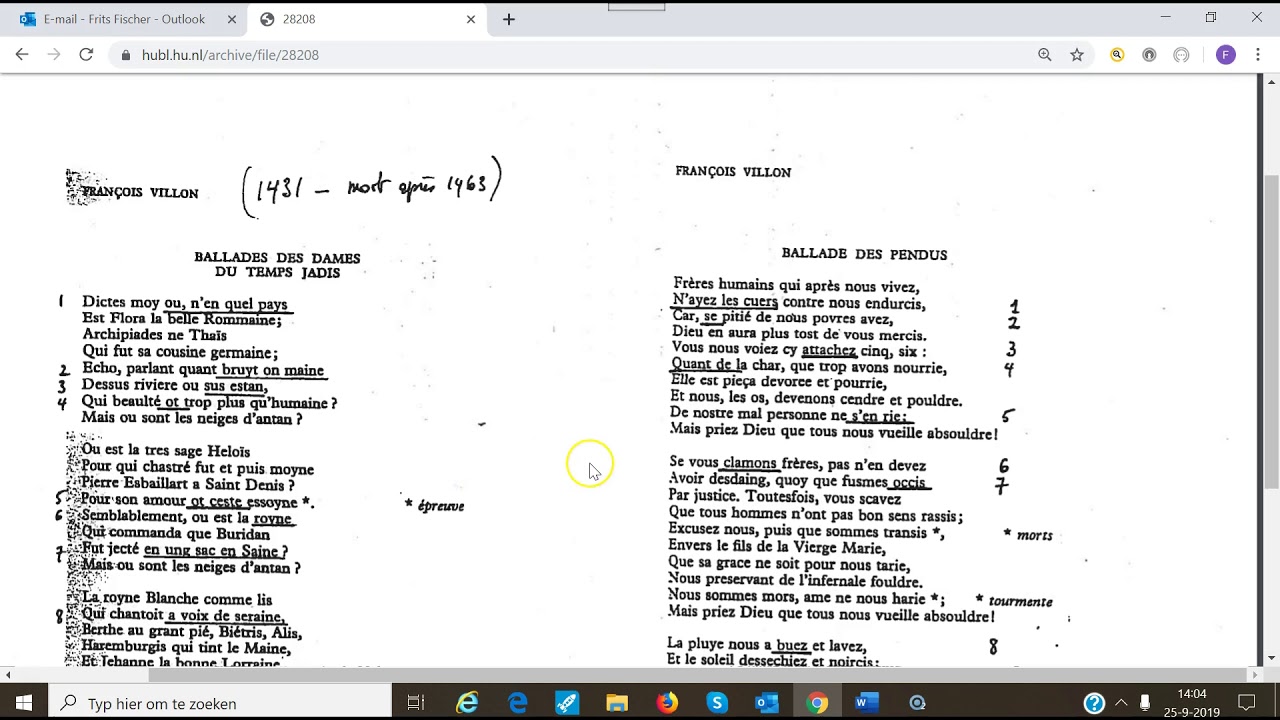Minimize the Chrome window
This screenshot has height=720, width=1280.
1165,17
